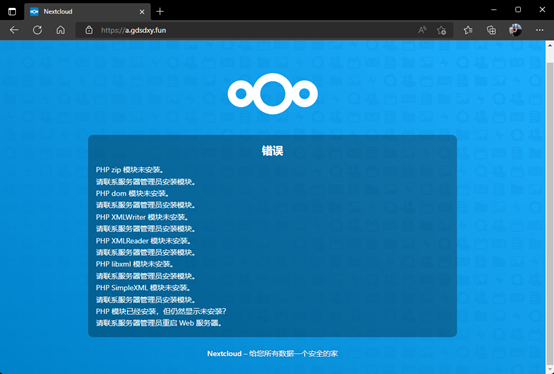Open the Favorites list icon

(468, 30)
